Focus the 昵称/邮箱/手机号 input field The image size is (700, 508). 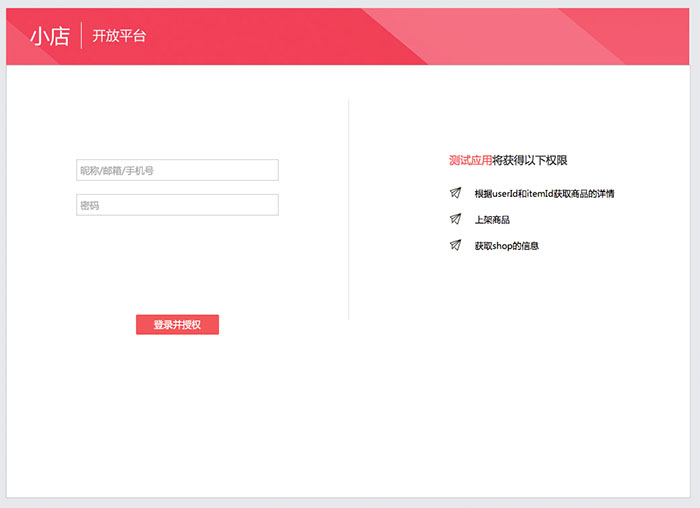(x=177, y=171)
